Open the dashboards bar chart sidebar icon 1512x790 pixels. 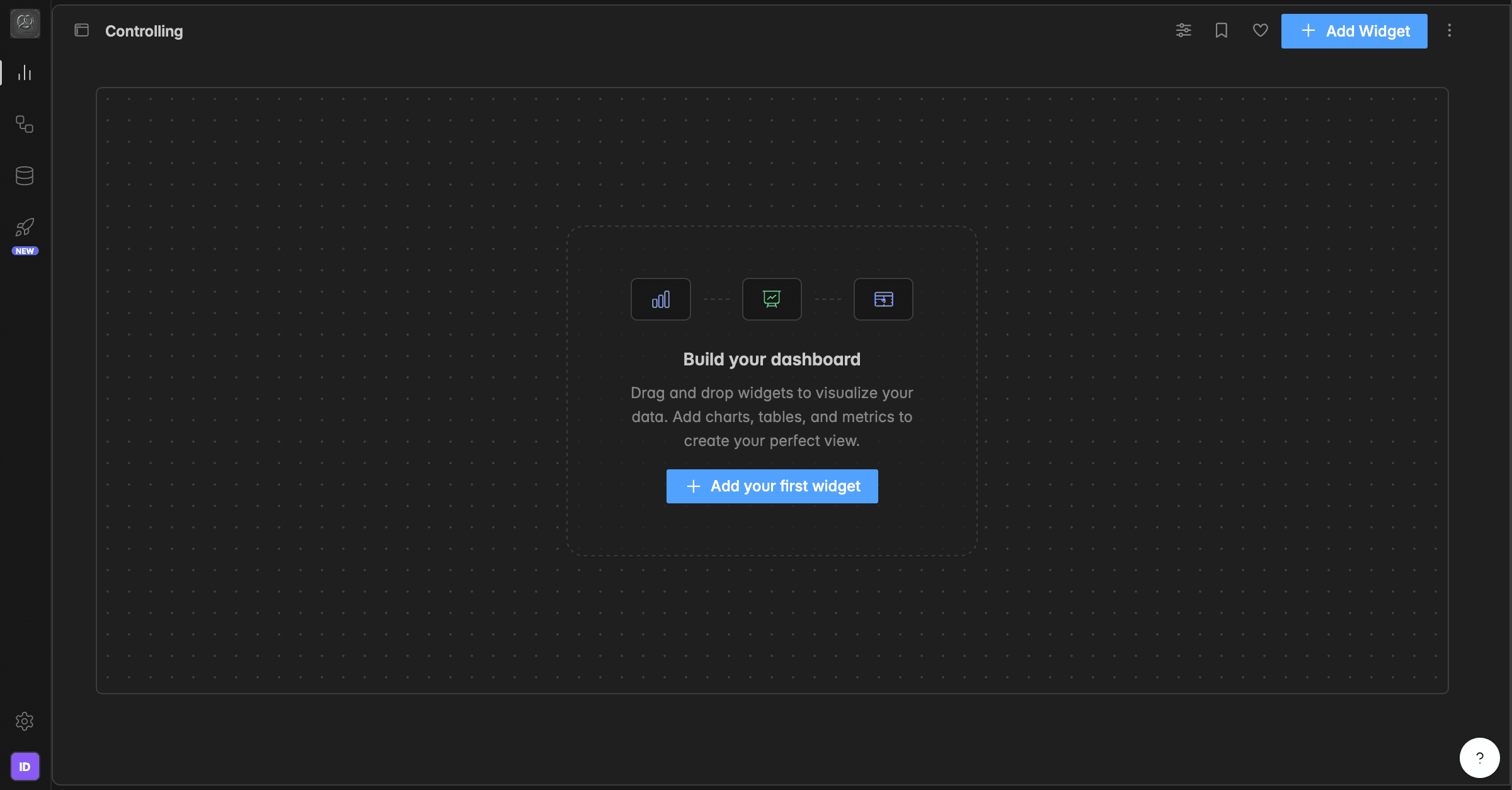coord(25,73)
